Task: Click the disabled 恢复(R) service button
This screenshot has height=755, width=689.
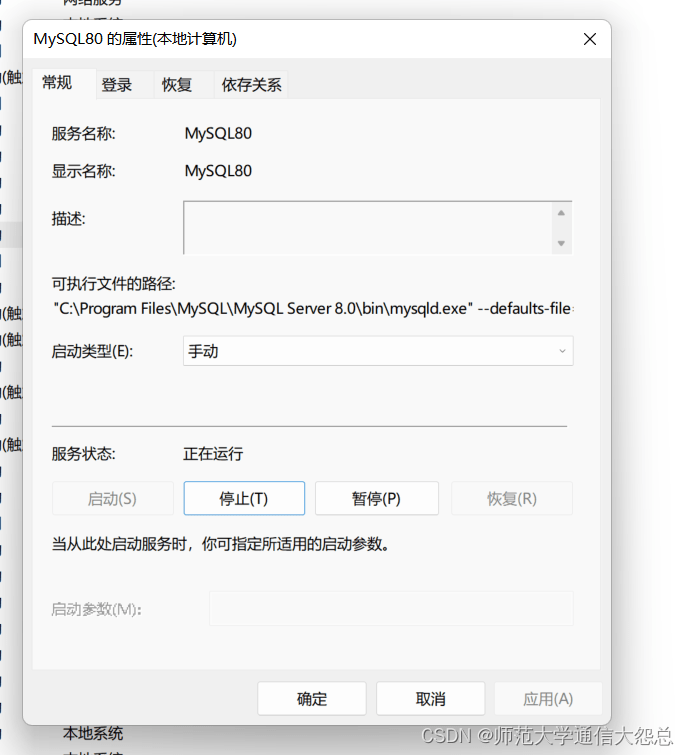Action: coord(512,498)
